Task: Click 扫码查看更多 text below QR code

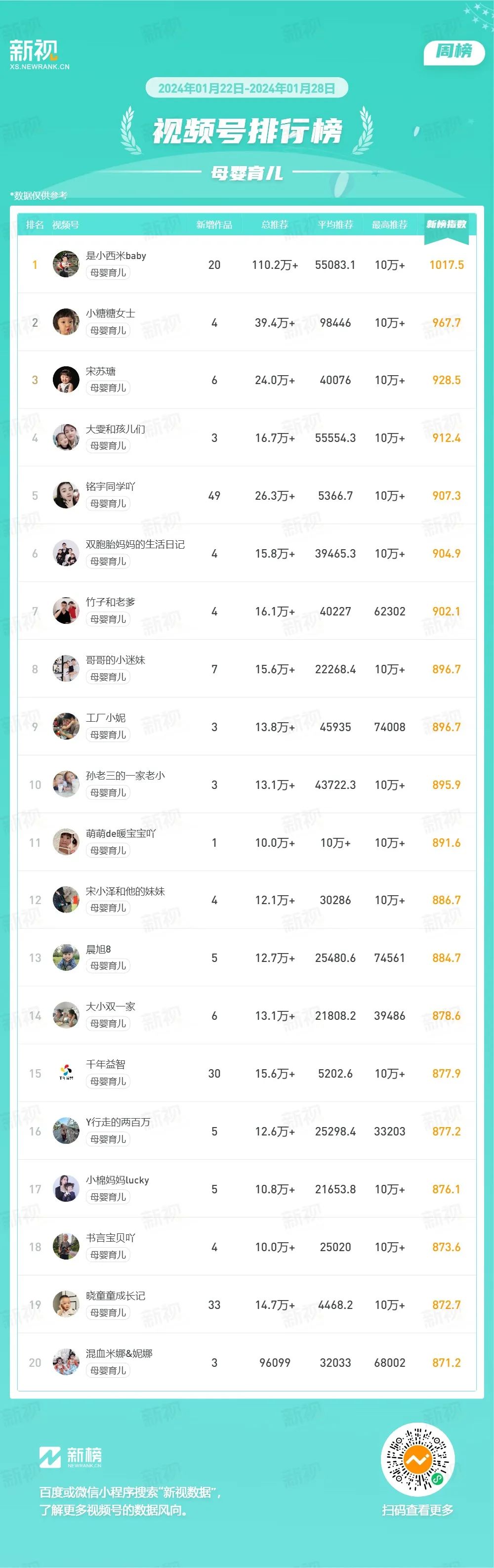Action: (417, 1510)
